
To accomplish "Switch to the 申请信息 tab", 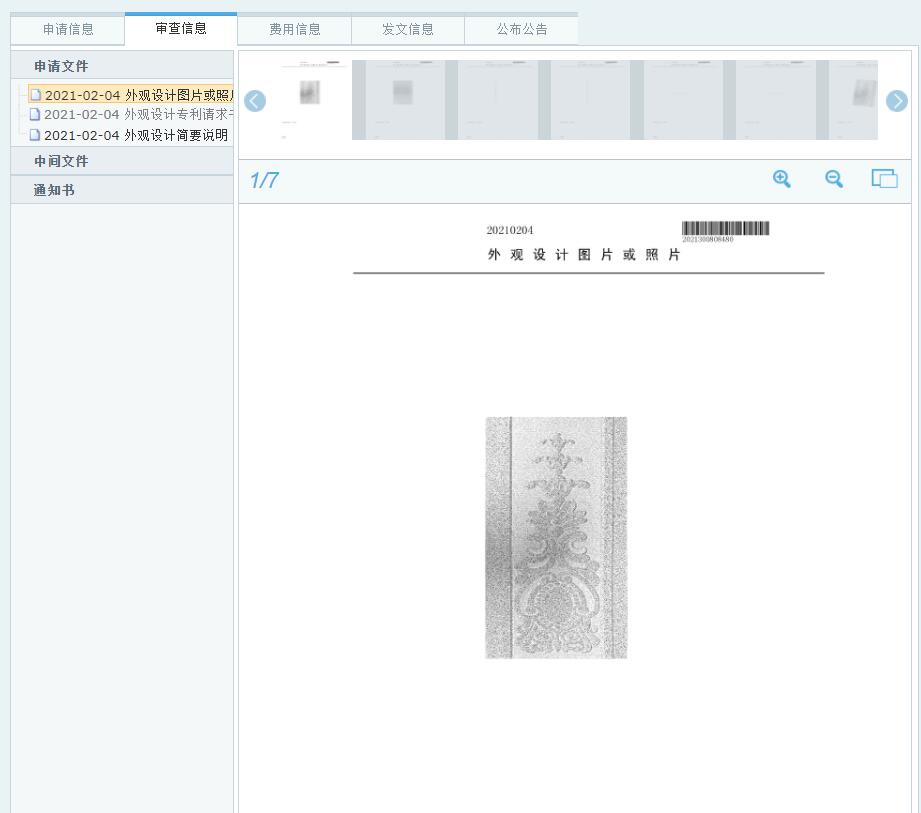I will [x=68, y=30].
